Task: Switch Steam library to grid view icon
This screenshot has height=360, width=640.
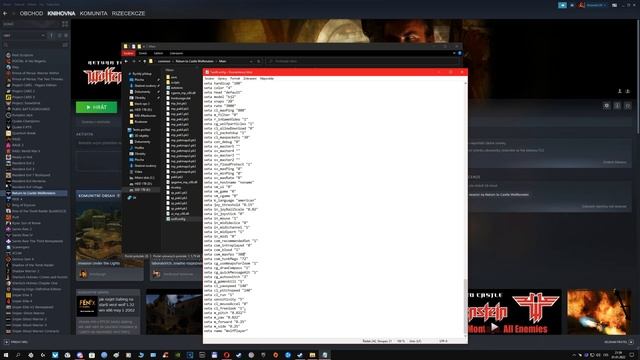Action: [x=65, y=24]
